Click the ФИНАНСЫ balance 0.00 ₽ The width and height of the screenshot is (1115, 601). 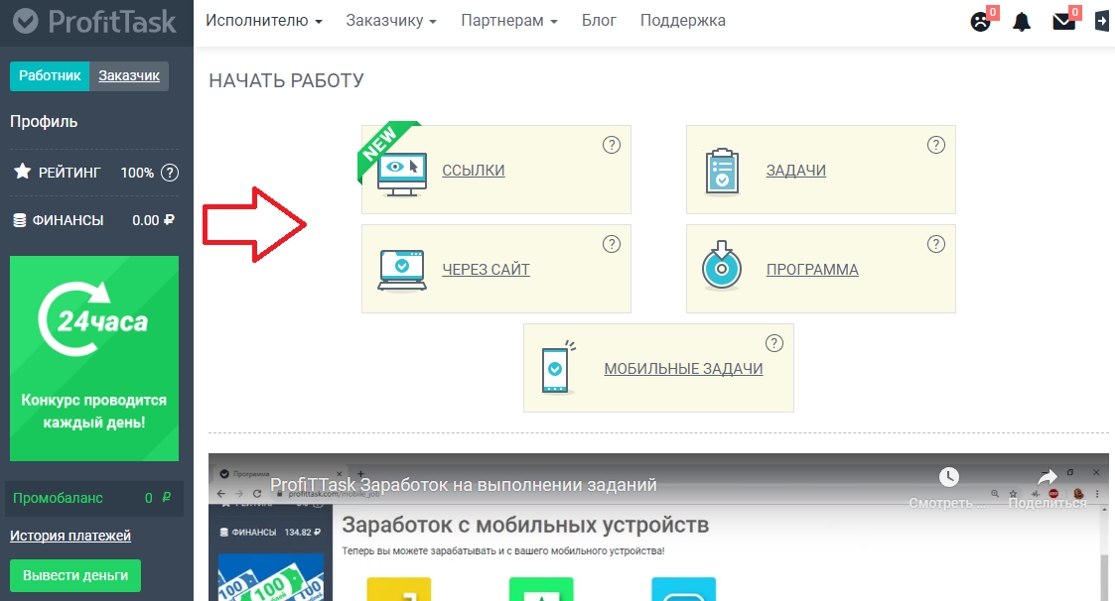(x=153, y=220)
